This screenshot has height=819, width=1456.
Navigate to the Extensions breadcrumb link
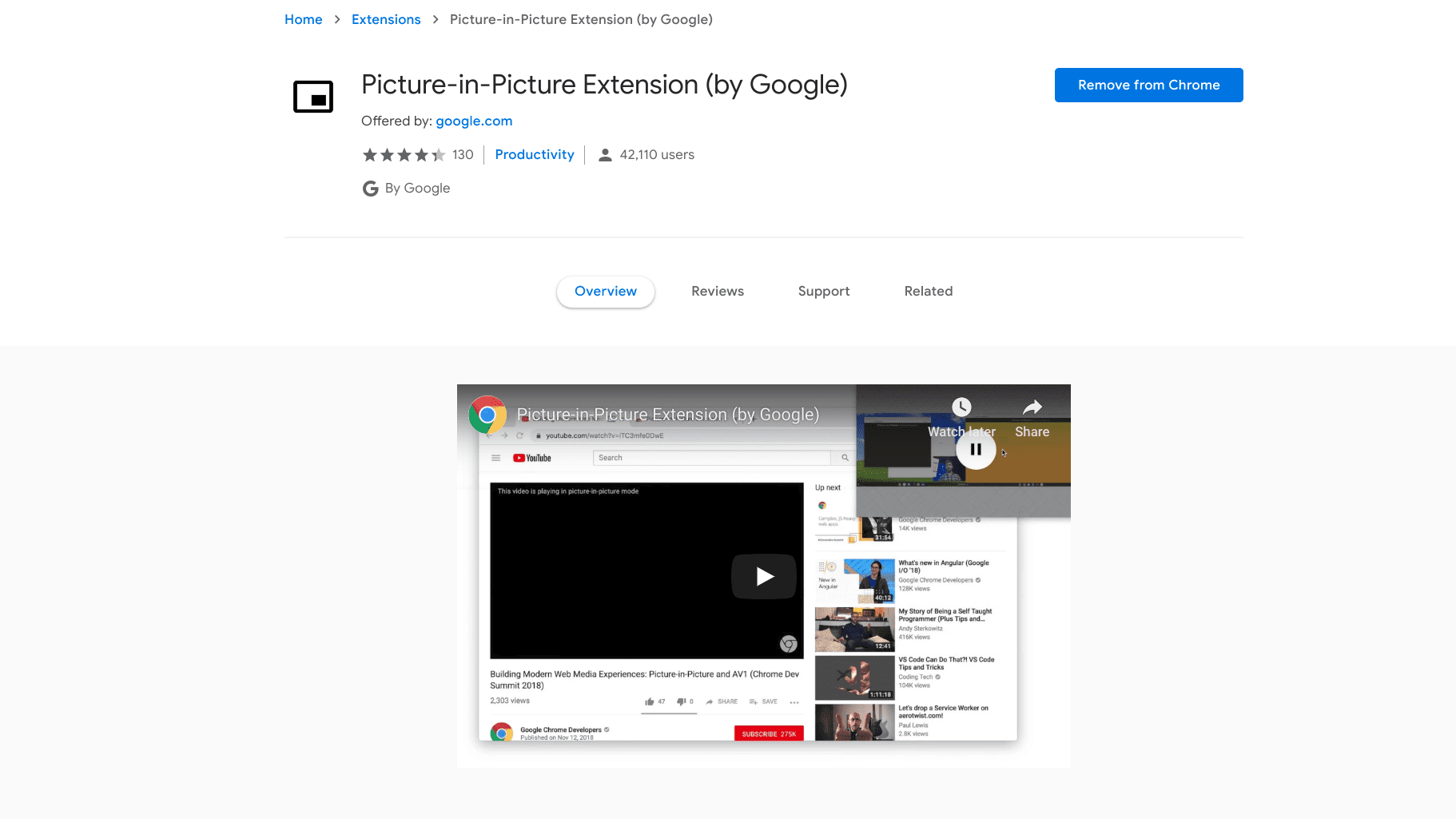click(x=386, y=19)
